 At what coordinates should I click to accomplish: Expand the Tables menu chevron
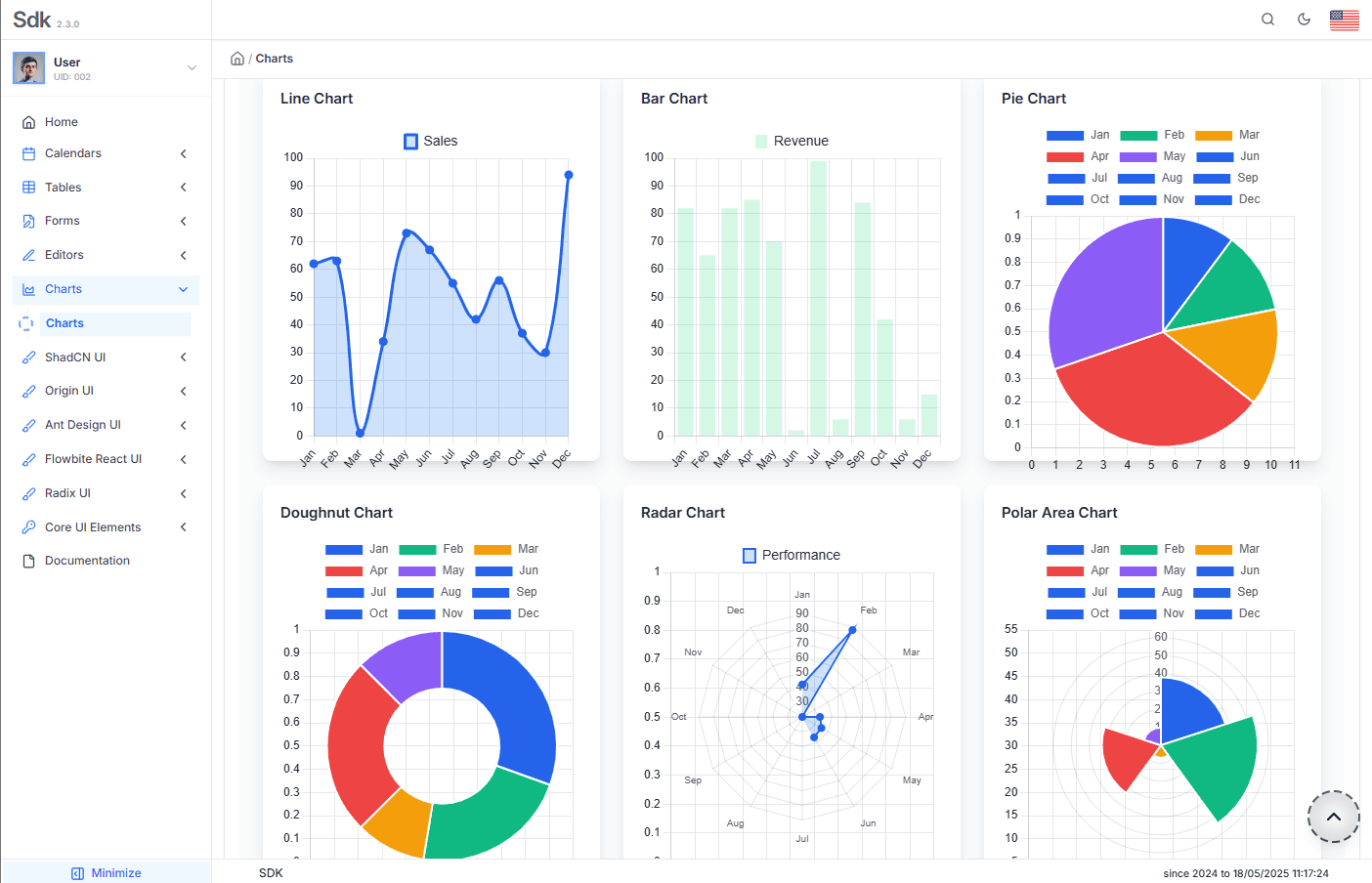coord(183,187)
